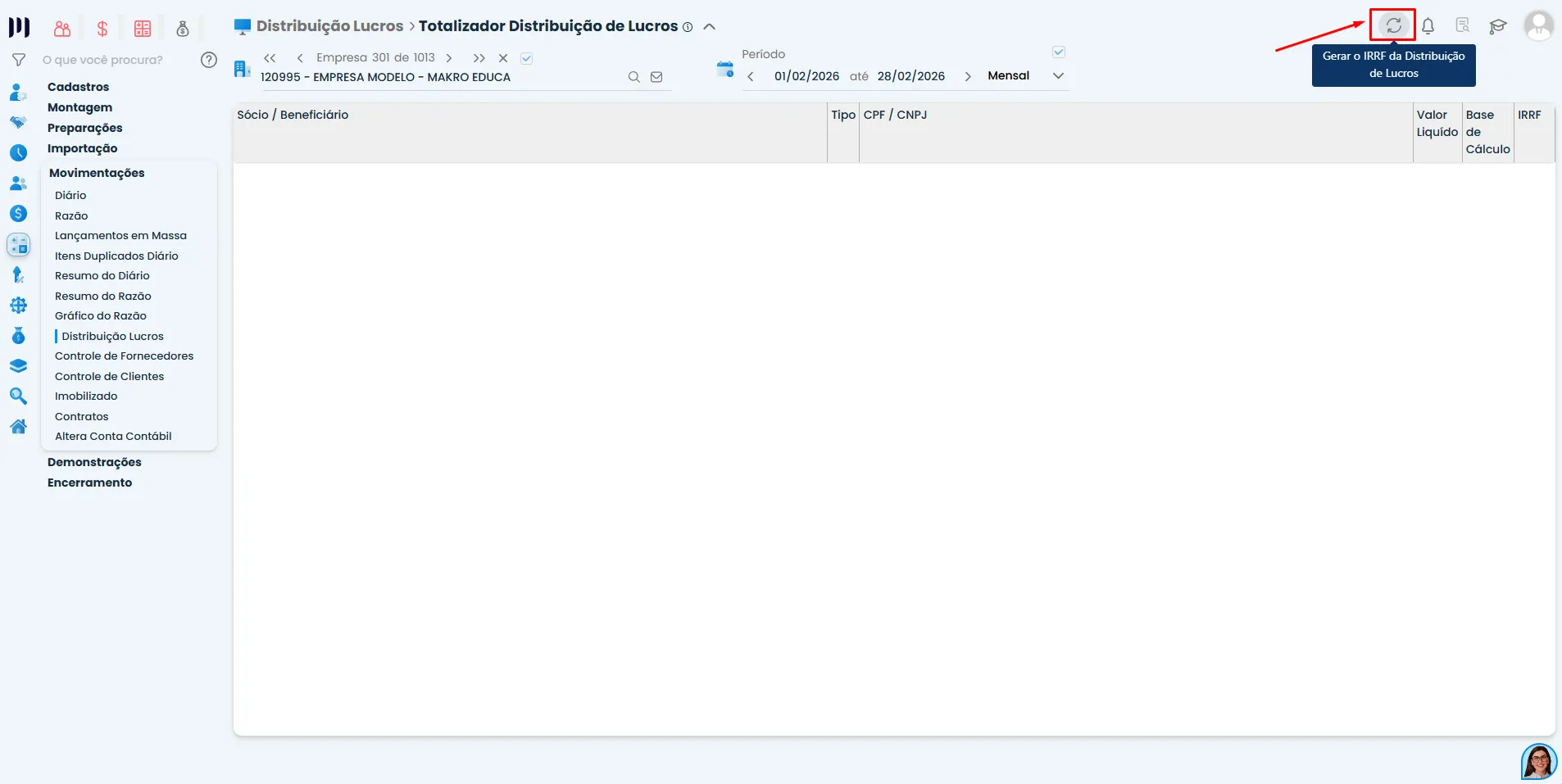
Task: Click the company search magnifier icon
Action: [x=633, y=77]
